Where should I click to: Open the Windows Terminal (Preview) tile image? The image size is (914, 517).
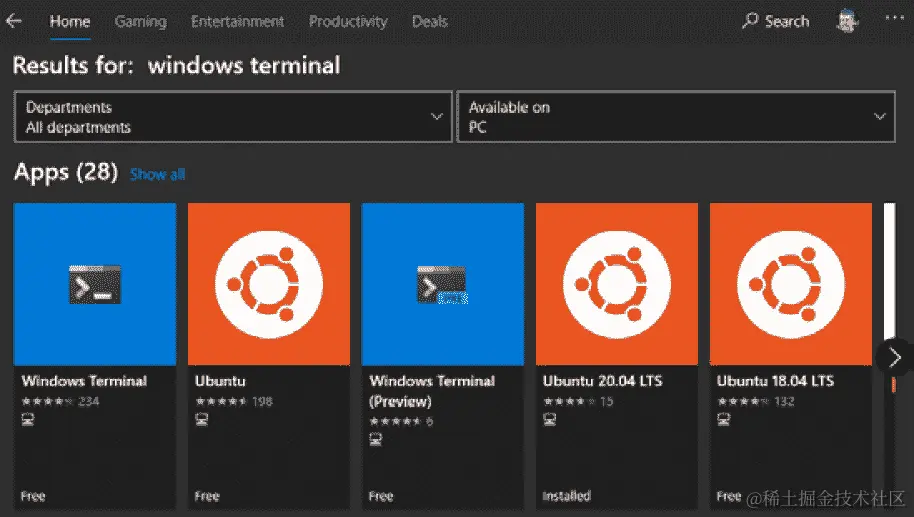coord(442,284)
